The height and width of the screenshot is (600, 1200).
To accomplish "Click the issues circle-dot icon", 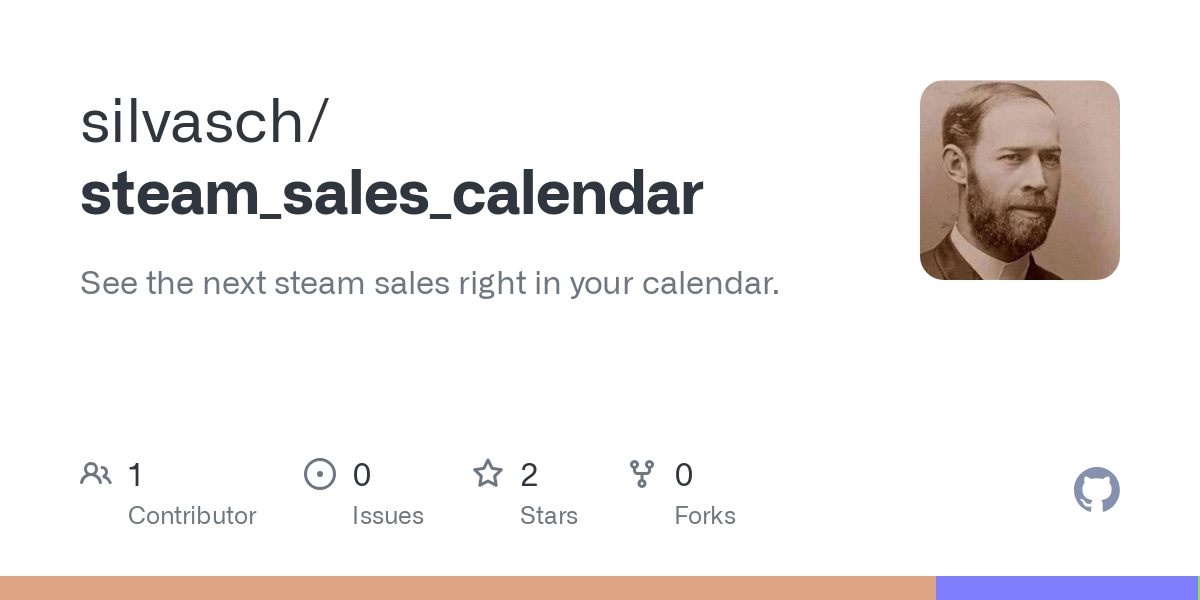I will 320,474.
